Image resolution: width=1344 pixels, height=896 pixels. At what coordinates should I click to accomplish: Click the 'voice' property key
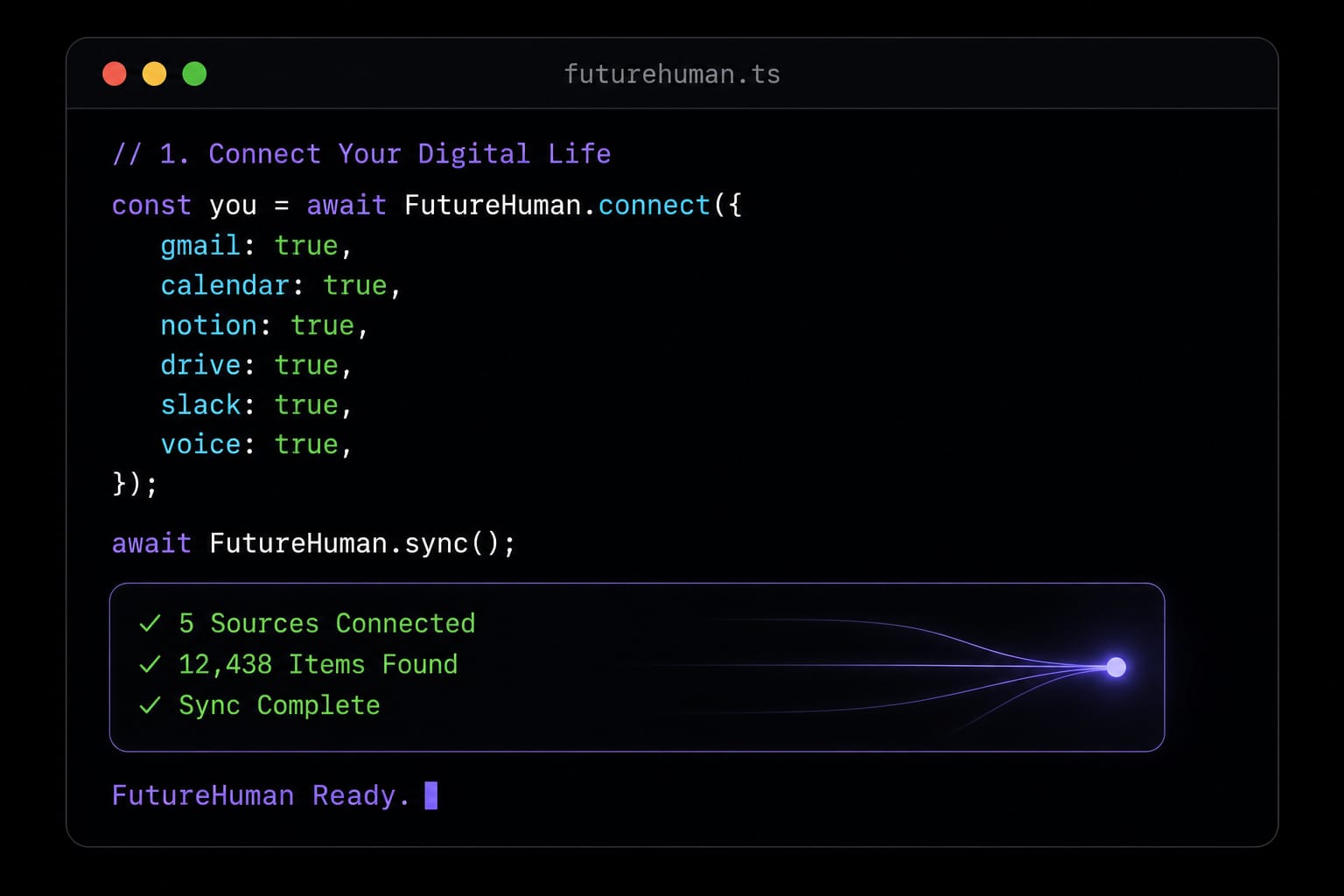[200, 444]
